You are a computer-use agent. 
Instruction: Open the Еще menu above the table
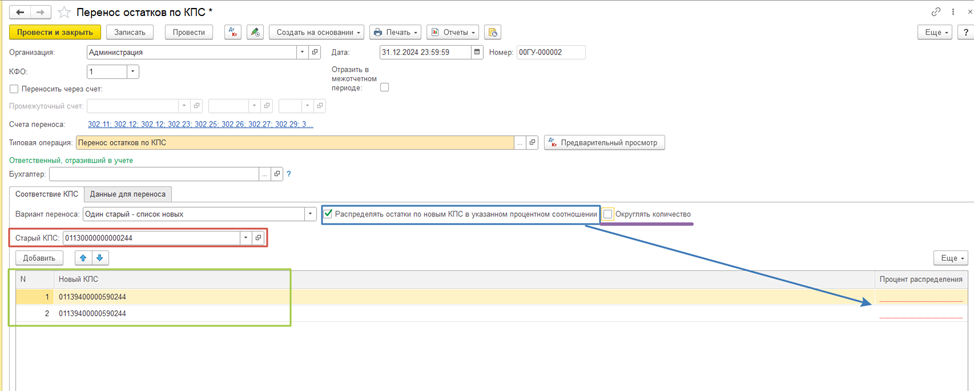click(x=950, y=257)
